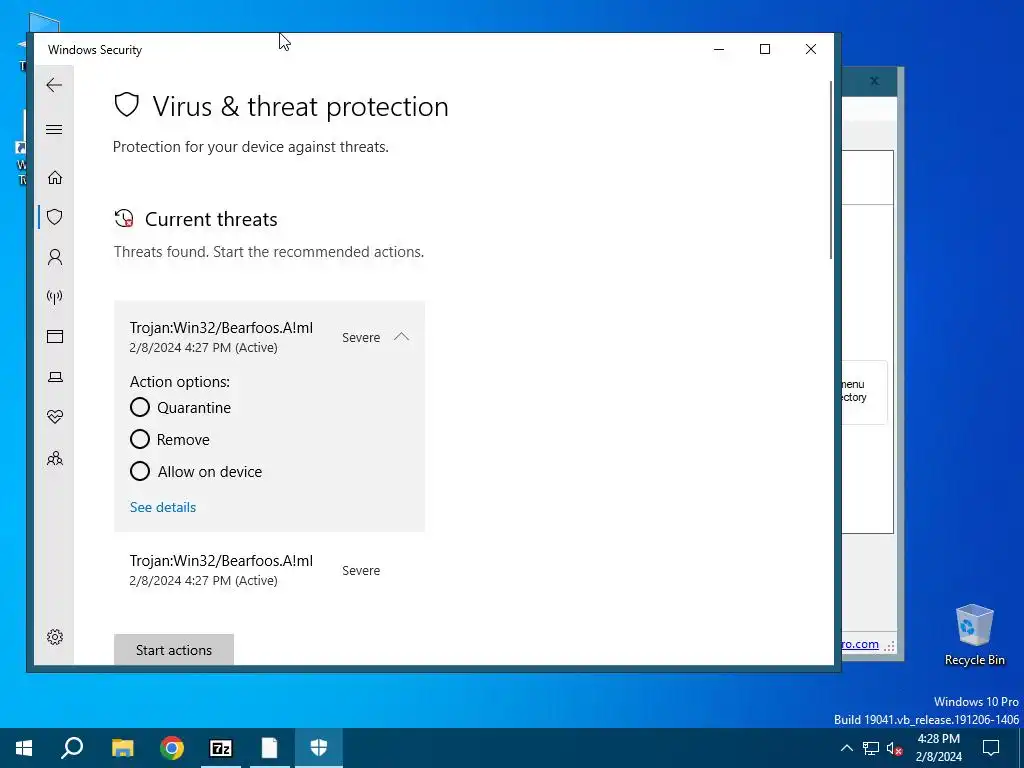Click the Current threats heading icon
The image size is (1024, 768).
pyautogui.click(x=124, y=219)
